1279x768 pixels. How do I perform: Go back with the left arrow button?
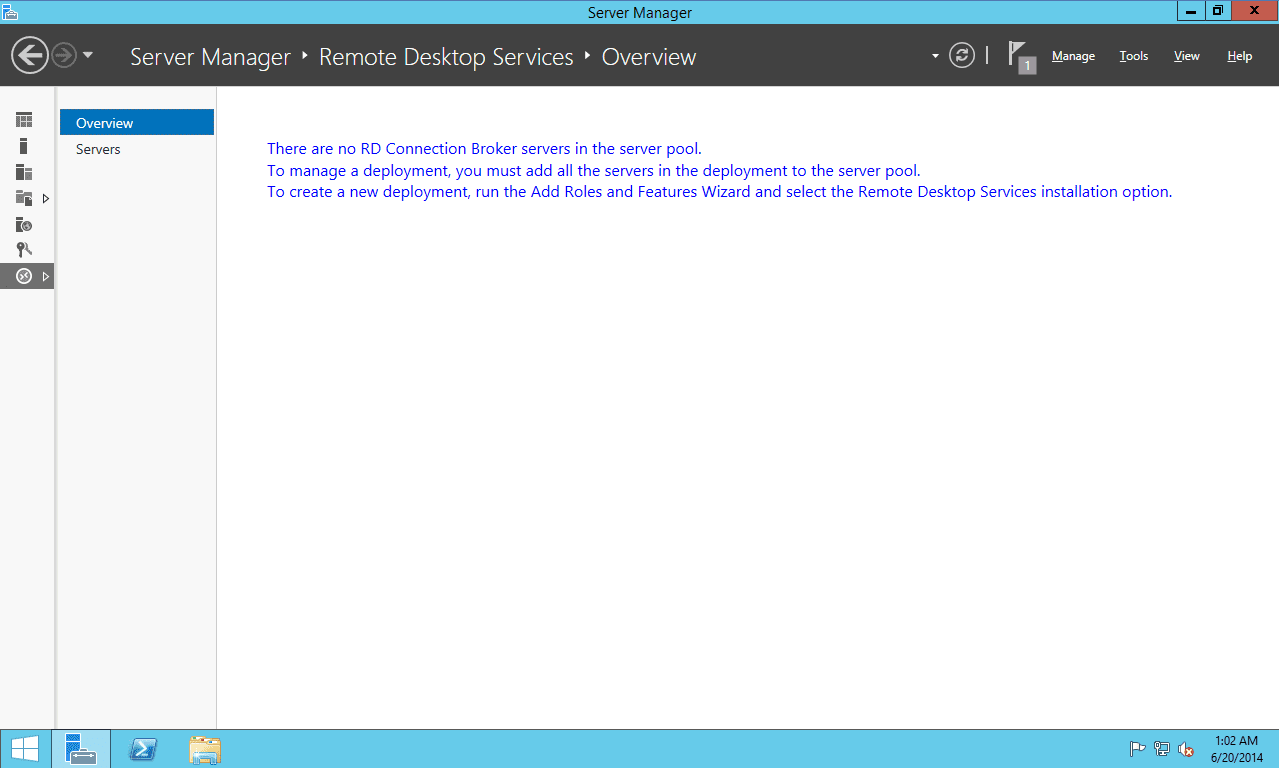pyautogui.click(x=30, y=55)
